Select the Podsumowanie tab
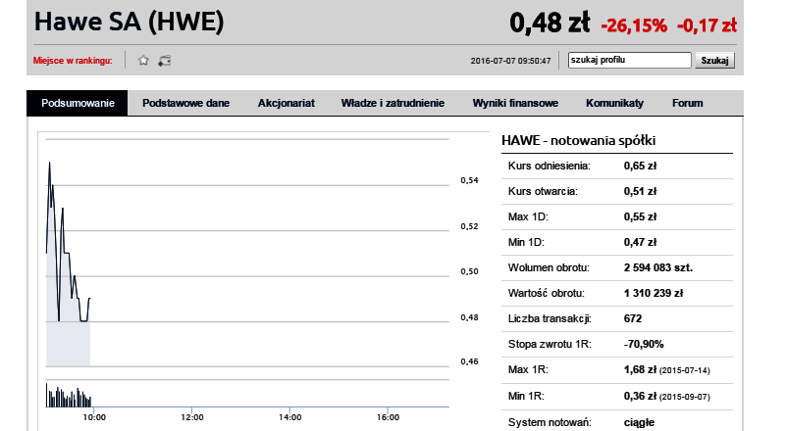 pyautogui.click(x=78, y=103)
